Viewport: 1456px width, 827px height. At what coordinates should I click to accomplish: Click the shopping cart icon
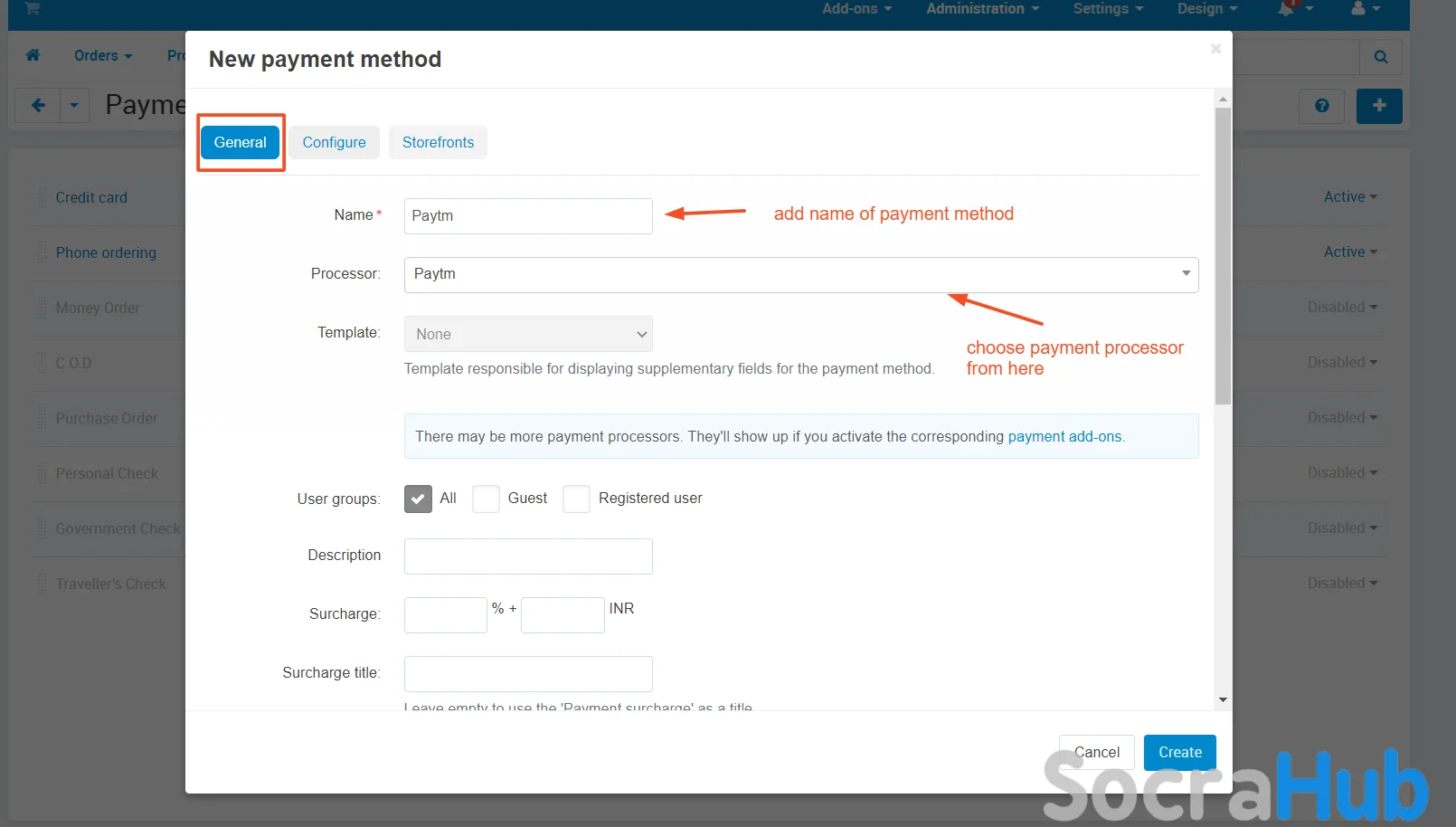(33, 8)
